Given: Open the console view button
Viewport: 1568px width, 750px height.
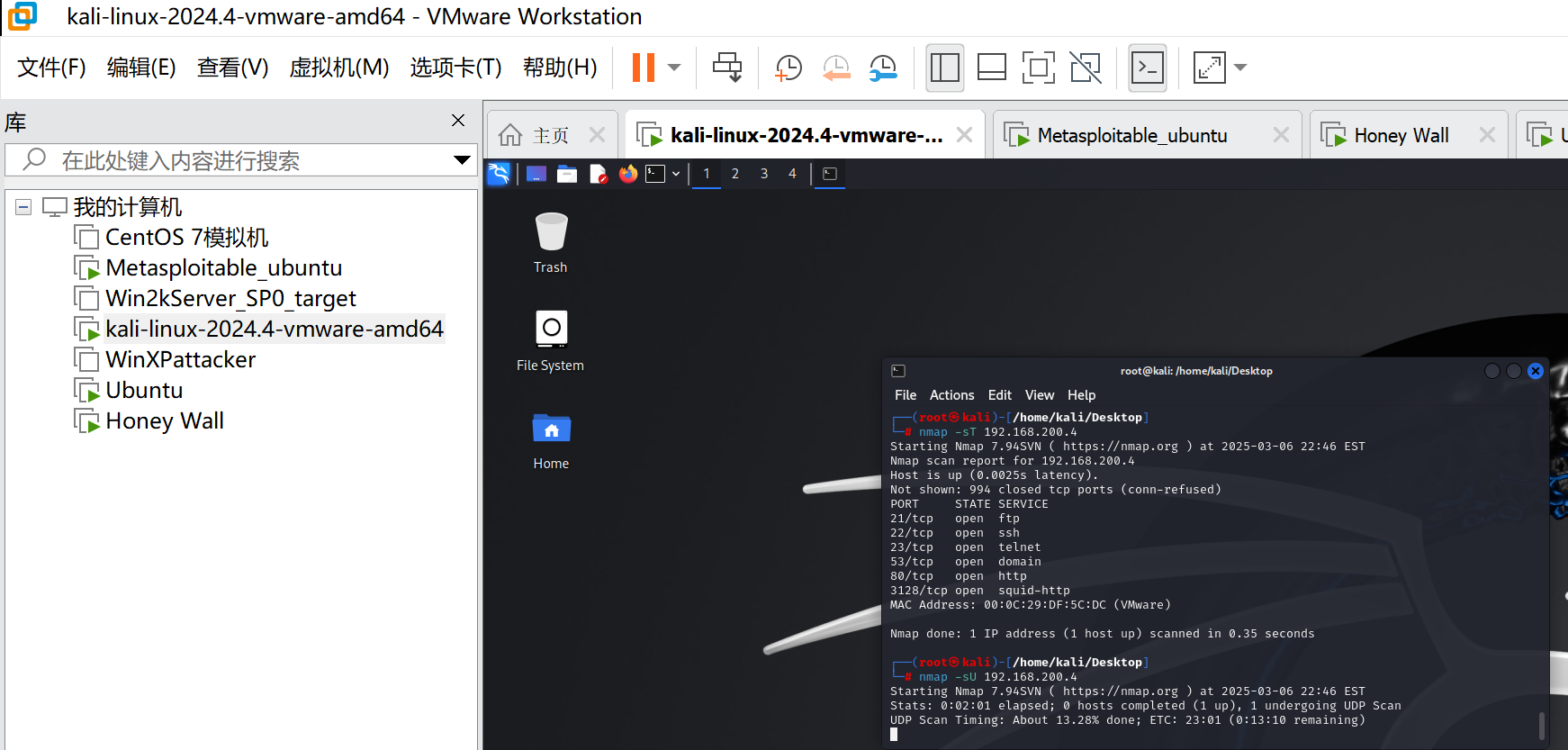Looking at the screenshot, I should point(1148,68).
